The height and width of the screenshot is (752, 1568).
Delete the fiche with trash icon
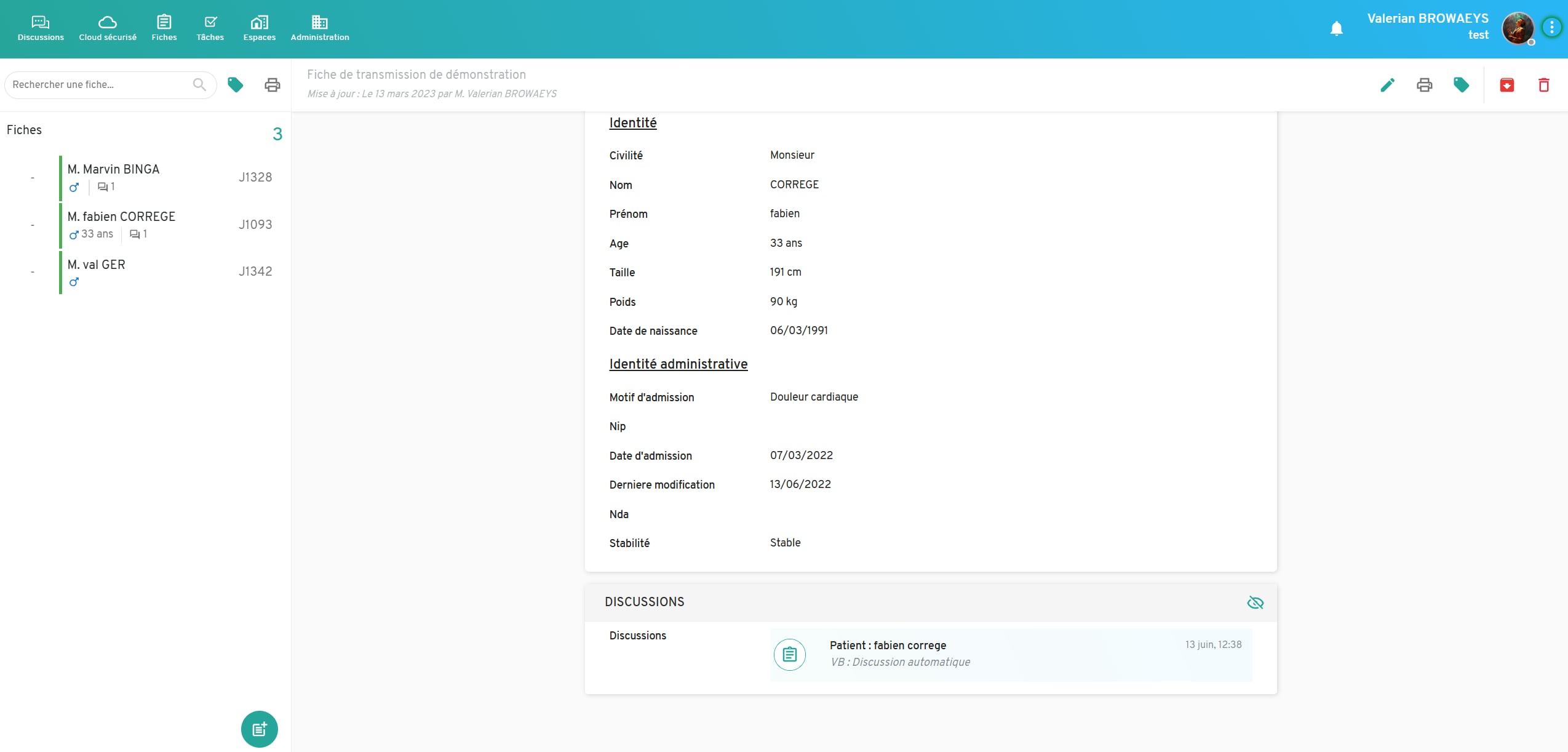click(1543, 85)
